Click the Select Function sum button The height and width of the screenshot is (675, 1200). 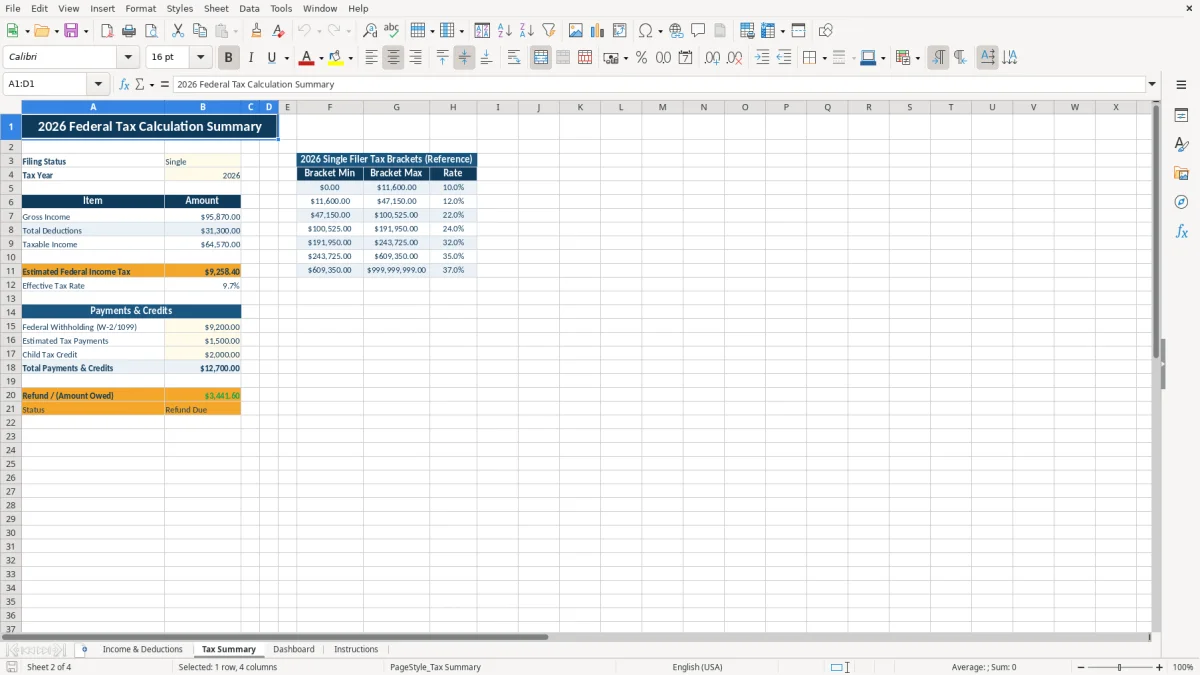139,84
